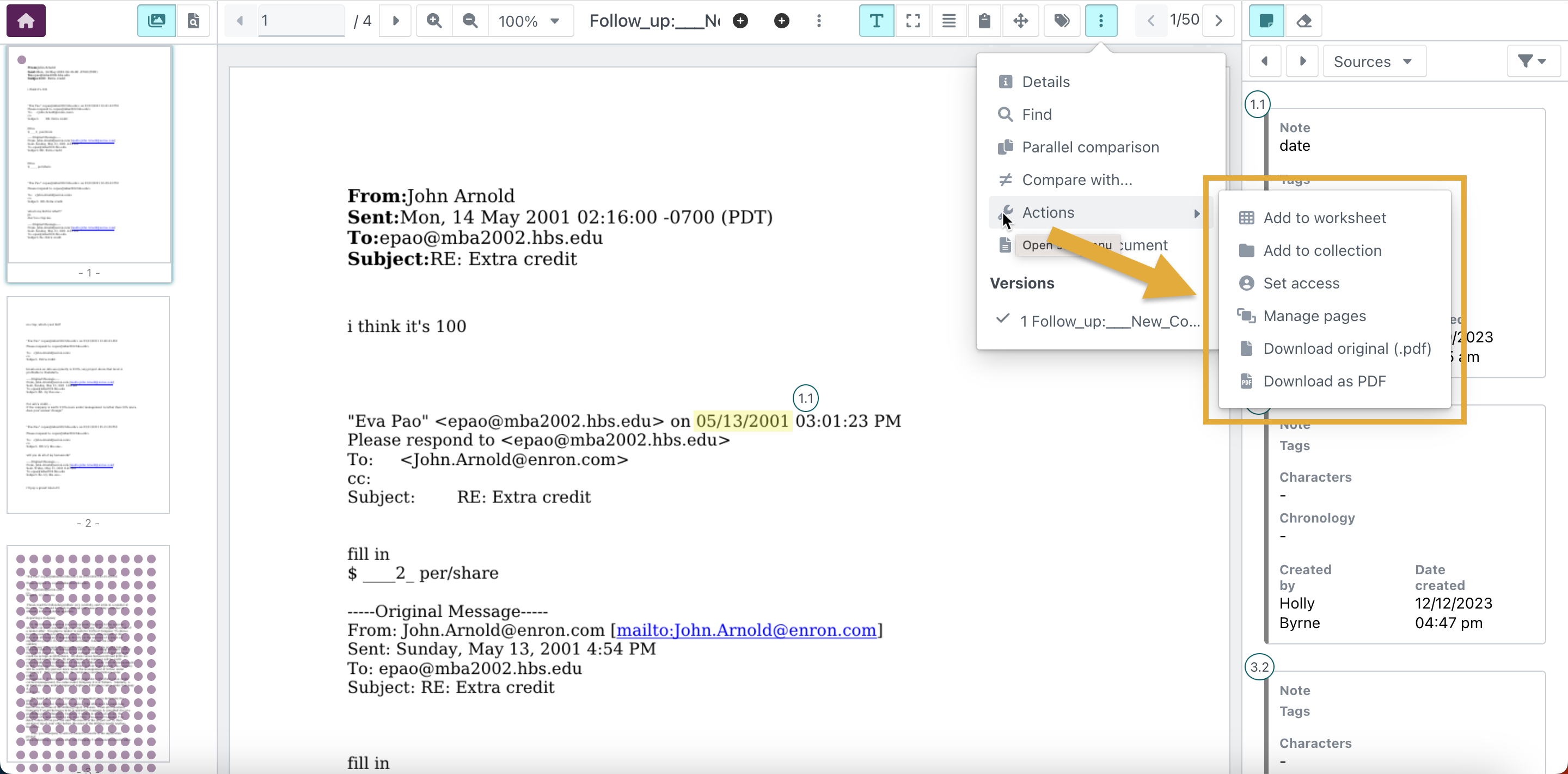Choose Find in the menu
1568x774 pixels.
(x=1100, y=114)
